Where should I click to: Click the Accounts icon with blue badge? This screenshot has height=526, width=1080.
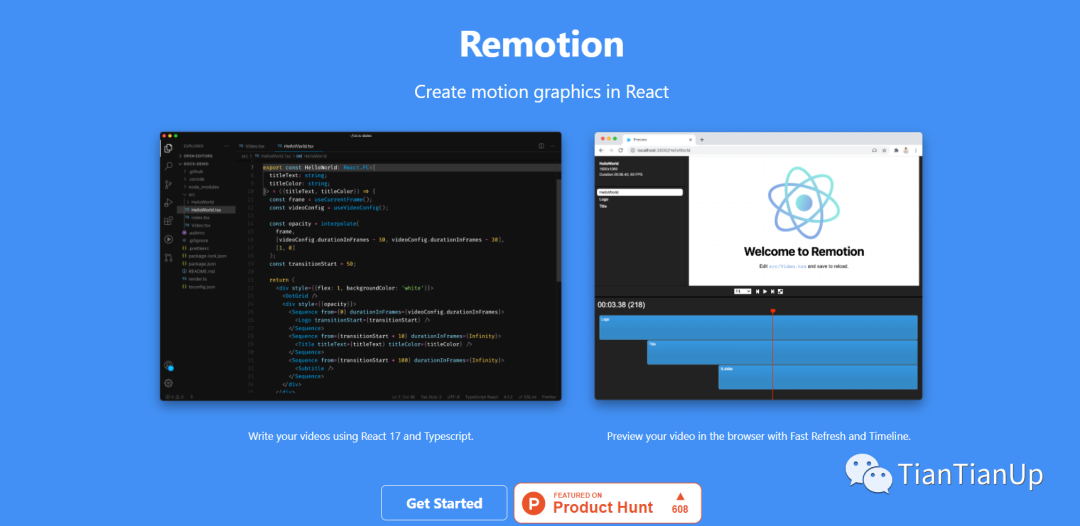click(168, 365)
